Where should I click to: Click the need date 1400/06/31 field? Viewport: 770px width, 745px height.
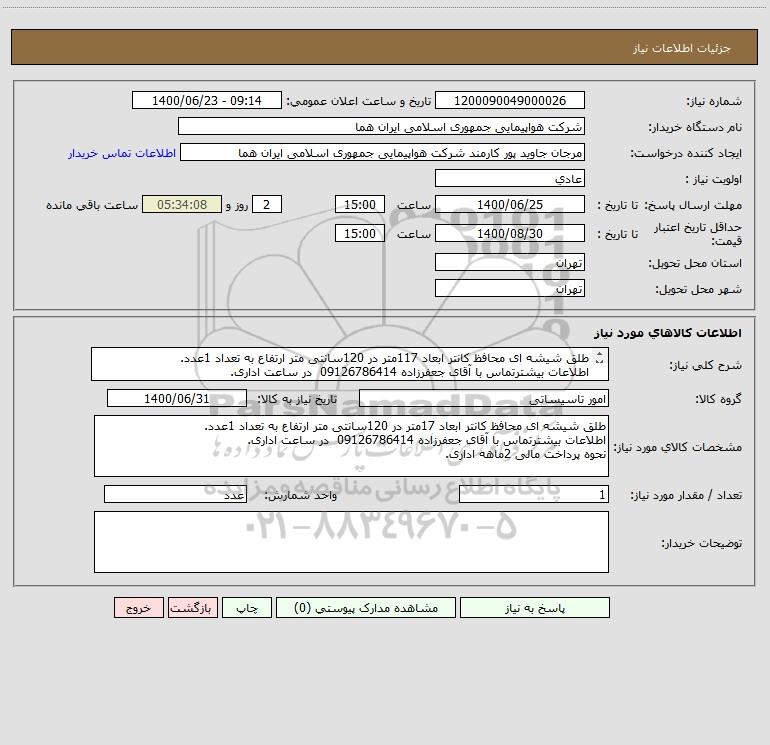pos(177,398)
